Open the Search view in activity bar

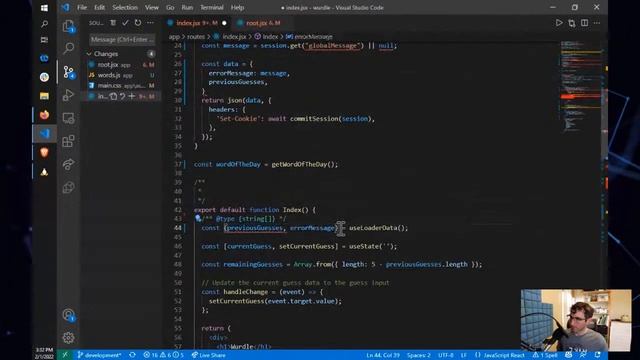coord(69,49)
